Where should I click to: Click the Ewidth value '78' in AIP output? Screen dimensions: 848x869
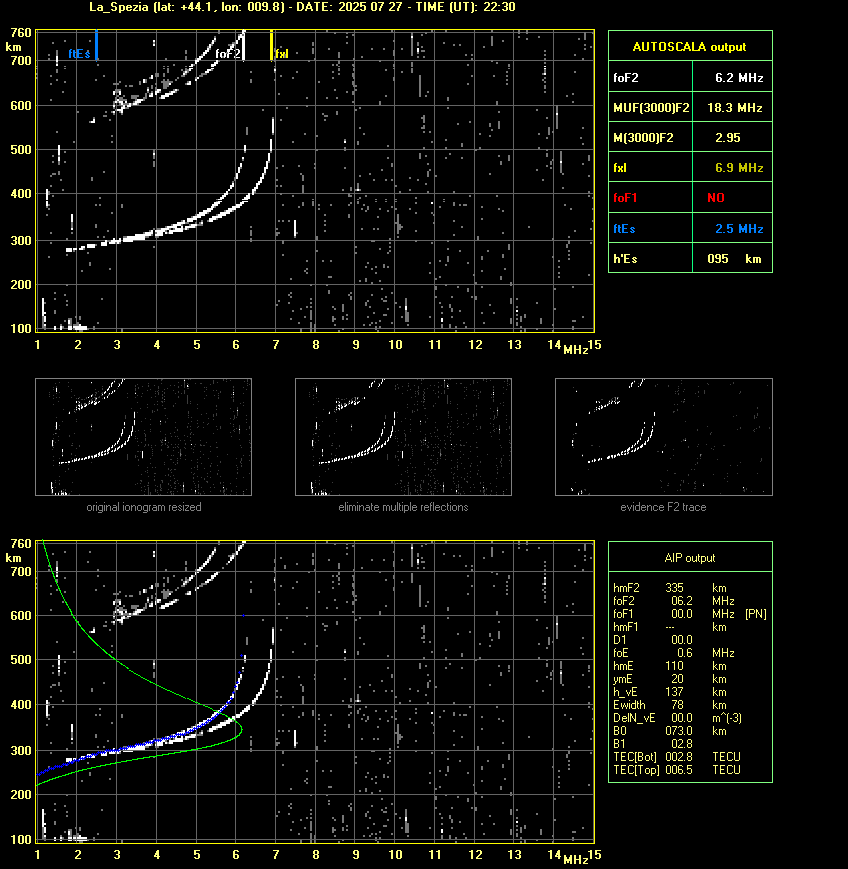677,705
